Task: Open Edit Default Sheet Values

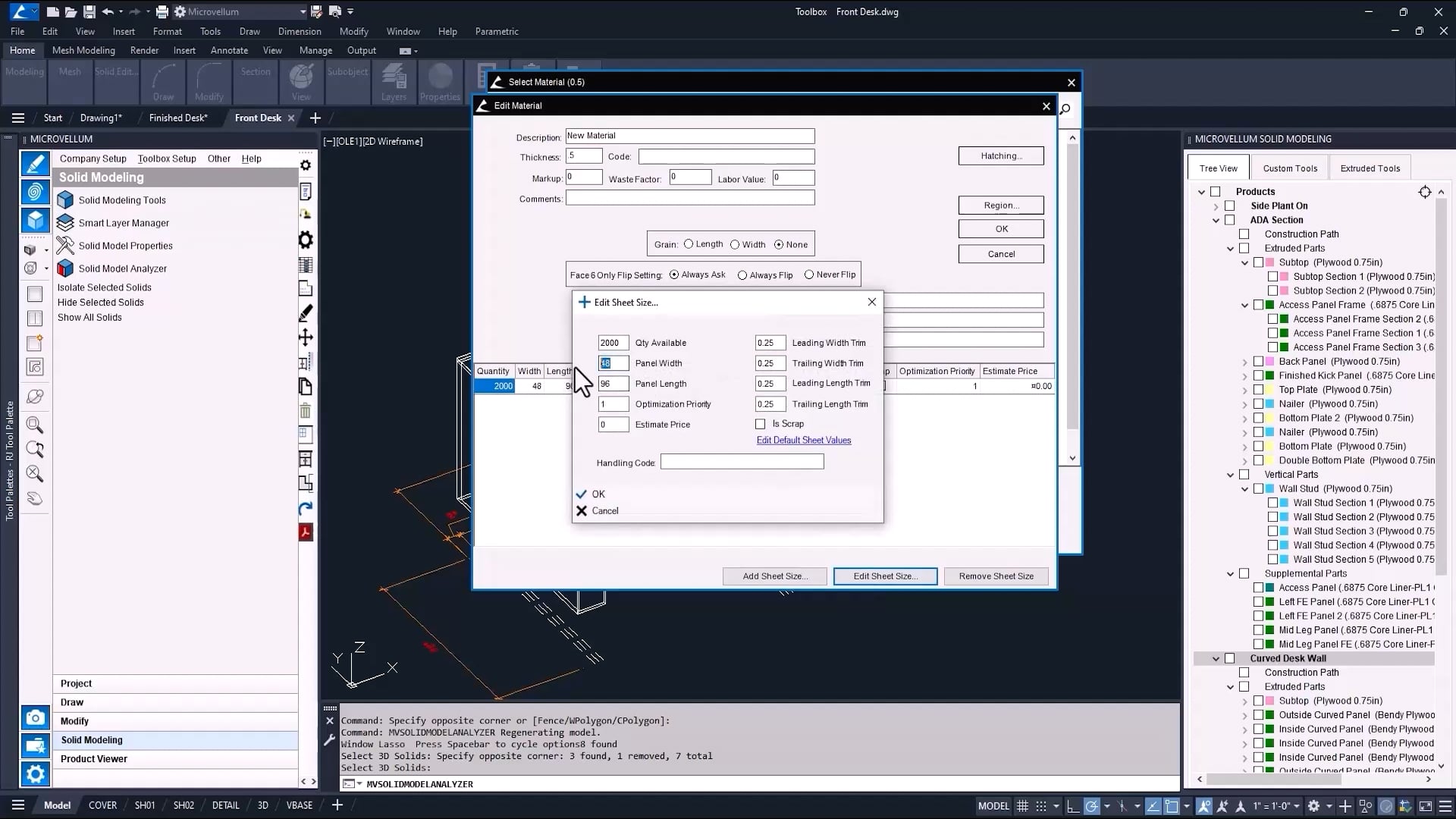Action: click(x=803, y=440)
